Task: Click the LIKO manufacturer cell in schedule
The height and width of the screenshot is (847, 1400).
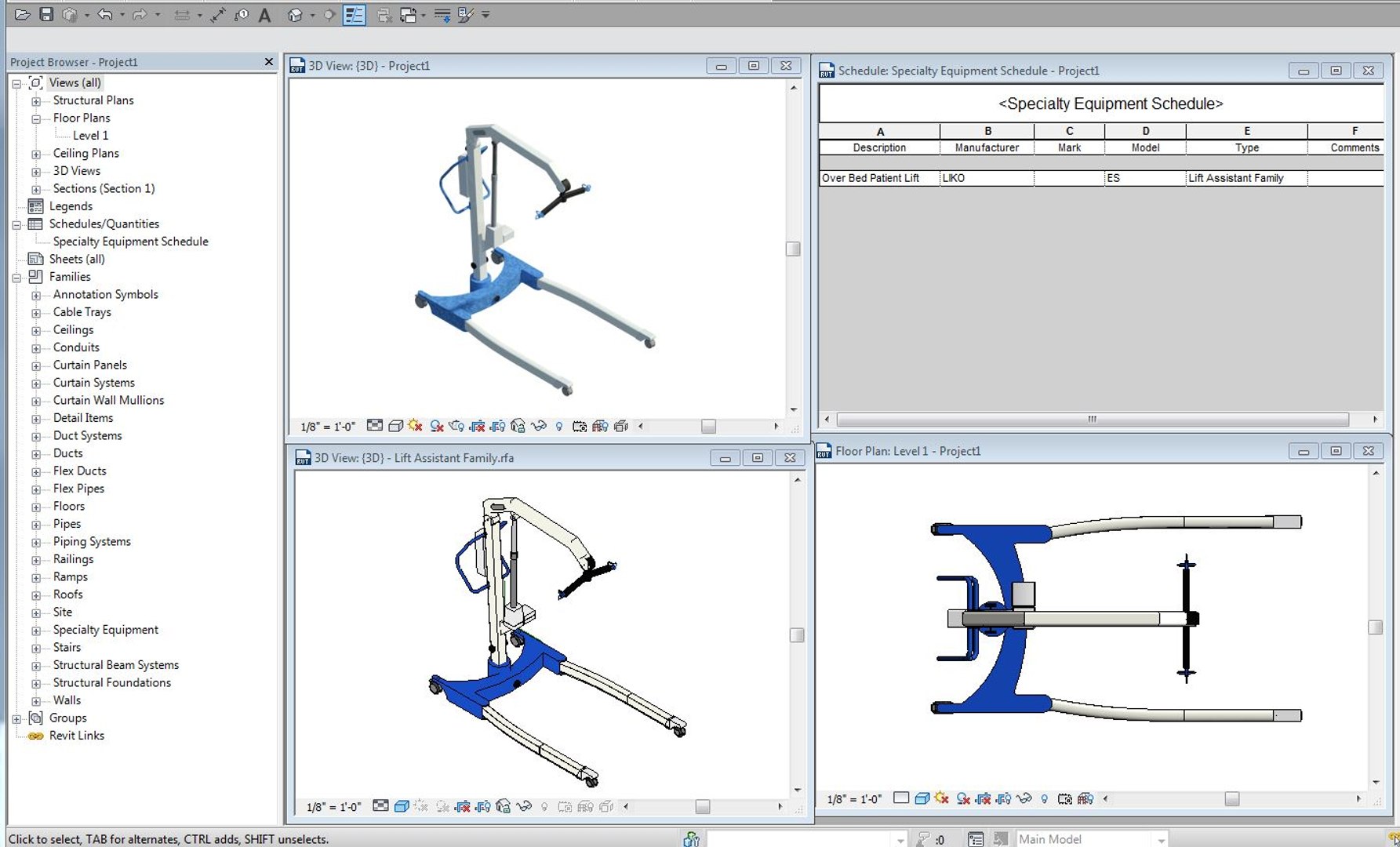Action: coord(987,178)
